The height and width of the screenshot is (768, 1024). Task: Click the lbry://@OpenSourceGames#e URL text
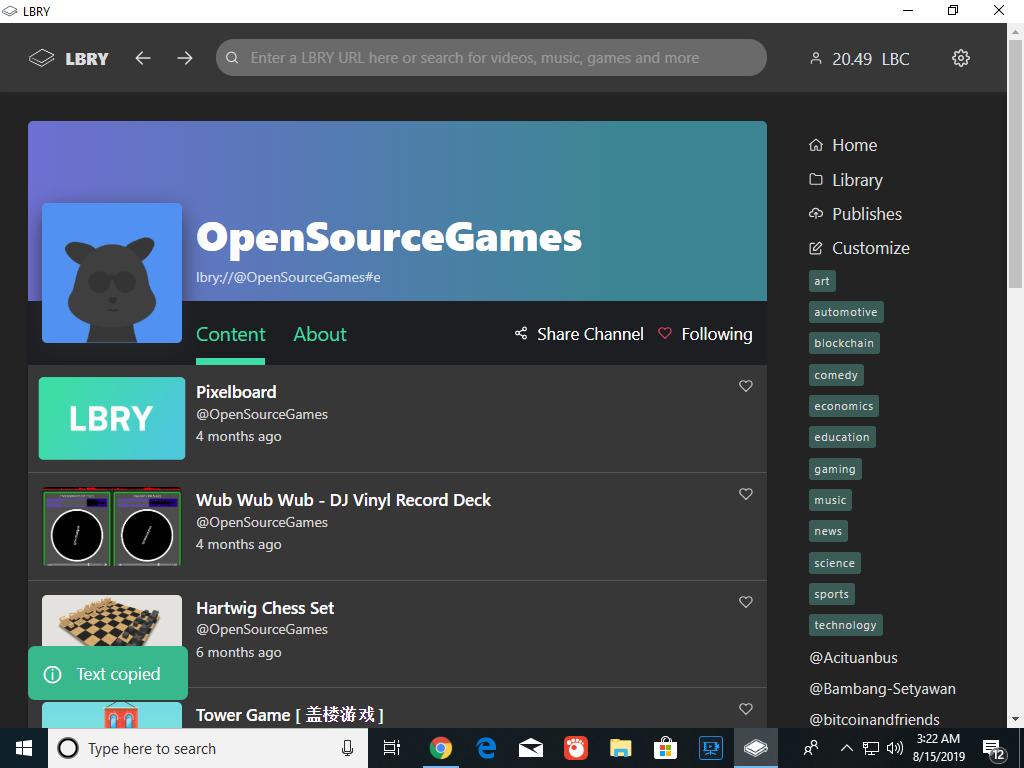point(288,277)
